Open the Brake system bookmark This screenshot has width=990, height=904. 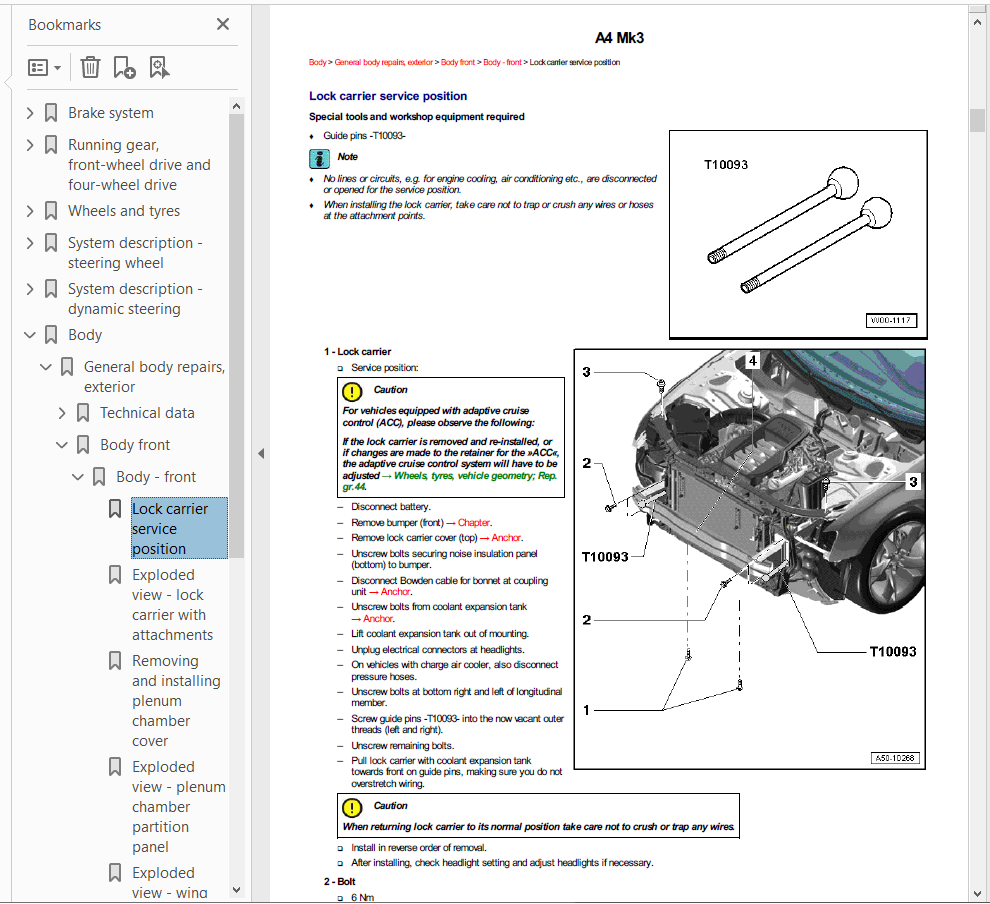(110, 113)
